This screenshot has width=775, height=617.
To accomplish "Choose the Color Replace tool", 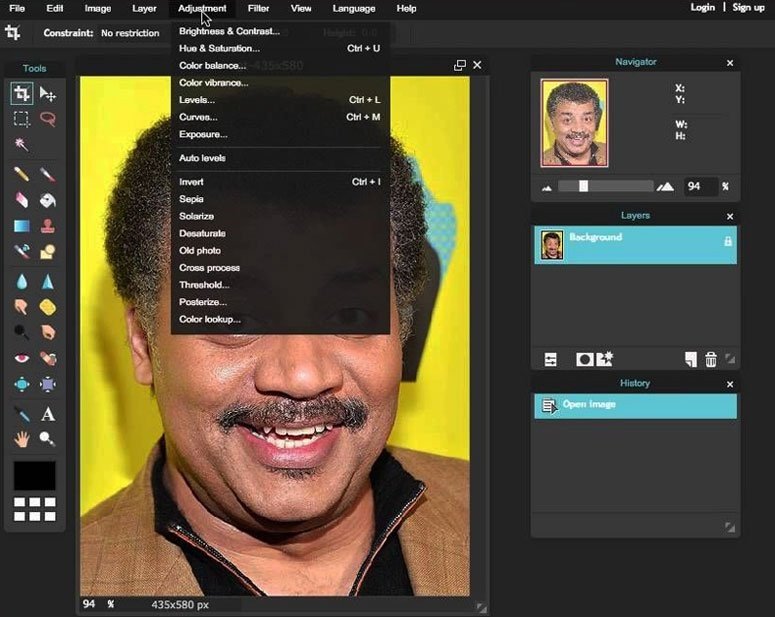I will [22, 252].
